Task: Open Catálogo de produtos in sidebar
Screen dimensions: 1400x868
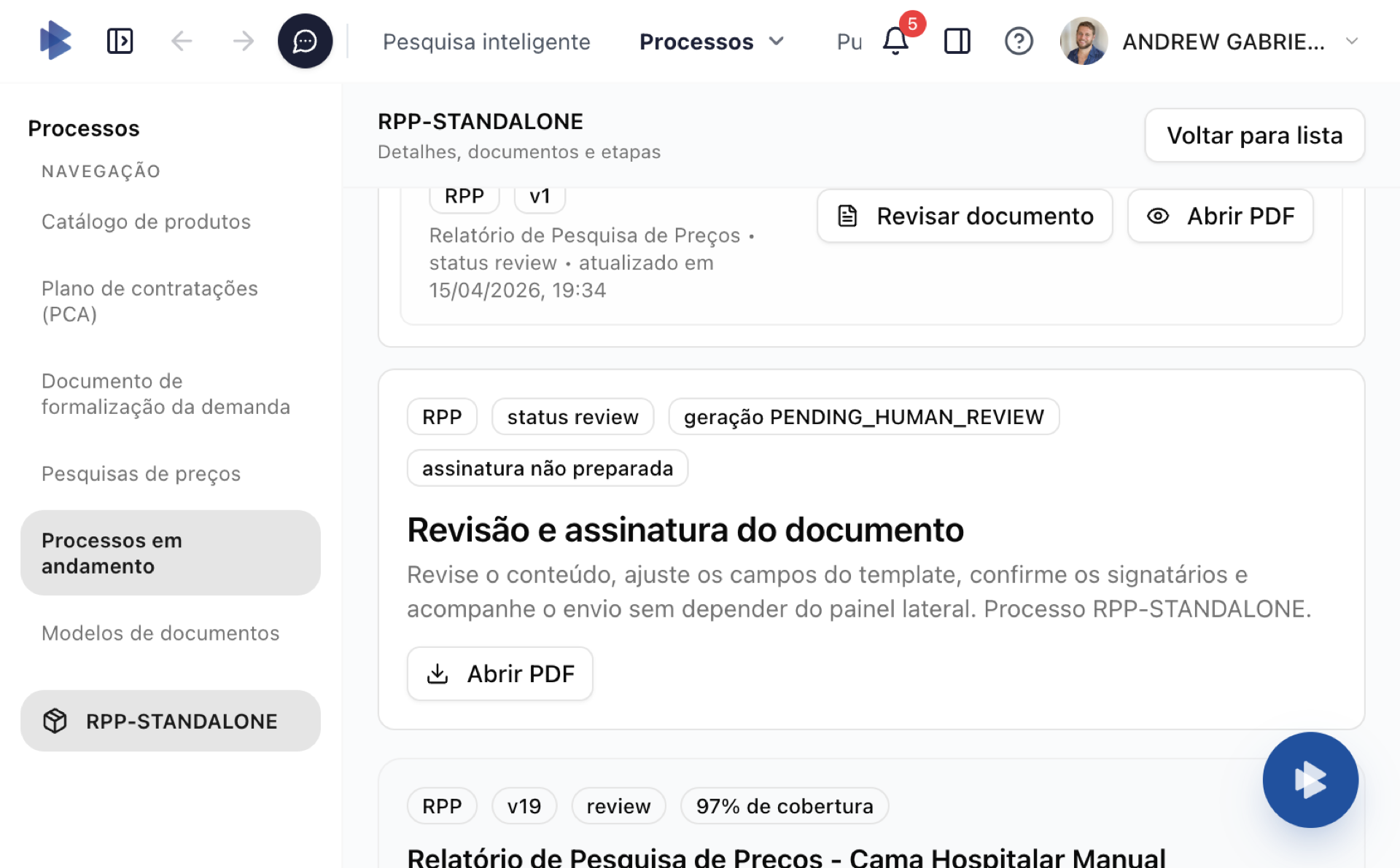Action: tap(146, 222)
